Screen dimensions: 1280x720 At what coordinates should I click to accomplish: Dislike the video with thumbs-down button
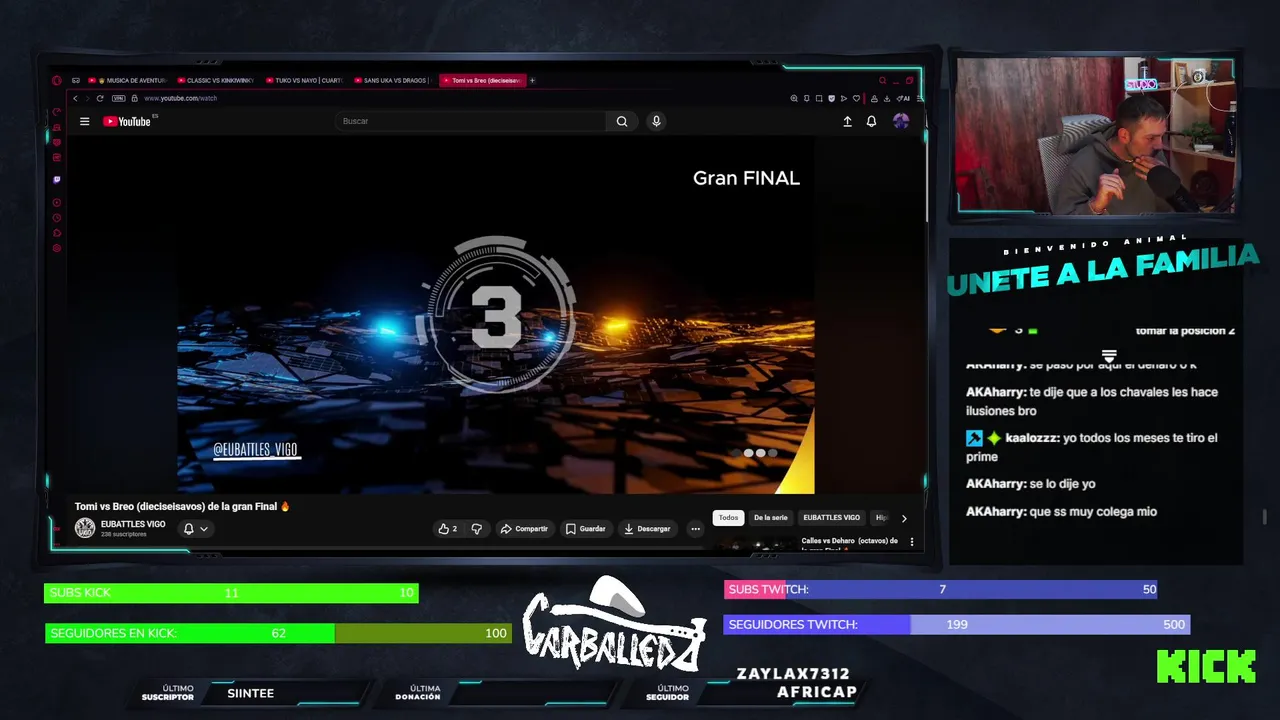[x=477, y=528]
